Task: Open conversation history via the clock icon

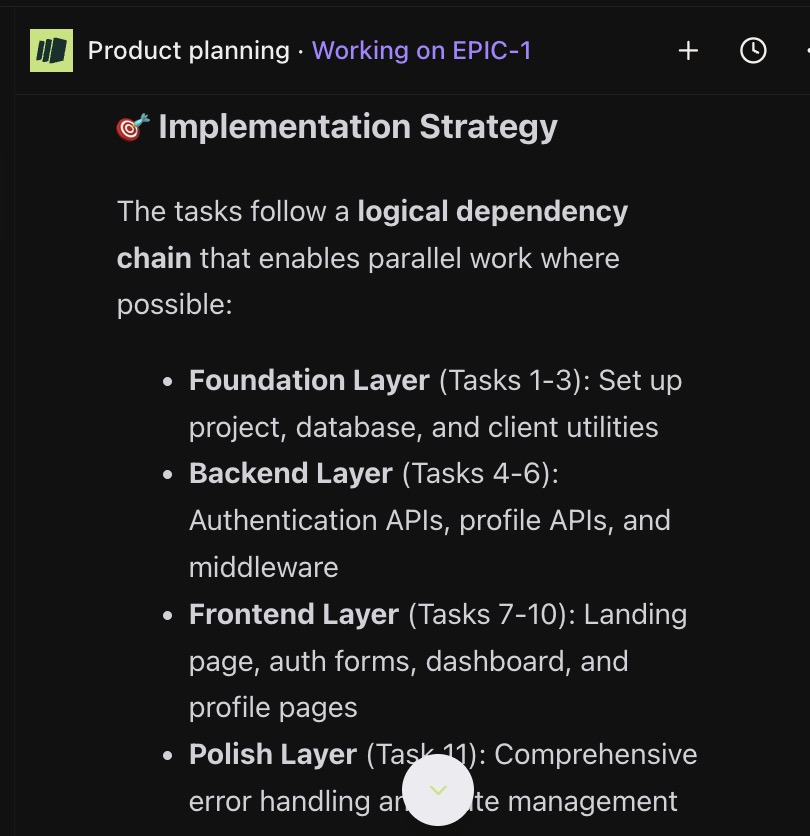Action: tap(752, 51)
